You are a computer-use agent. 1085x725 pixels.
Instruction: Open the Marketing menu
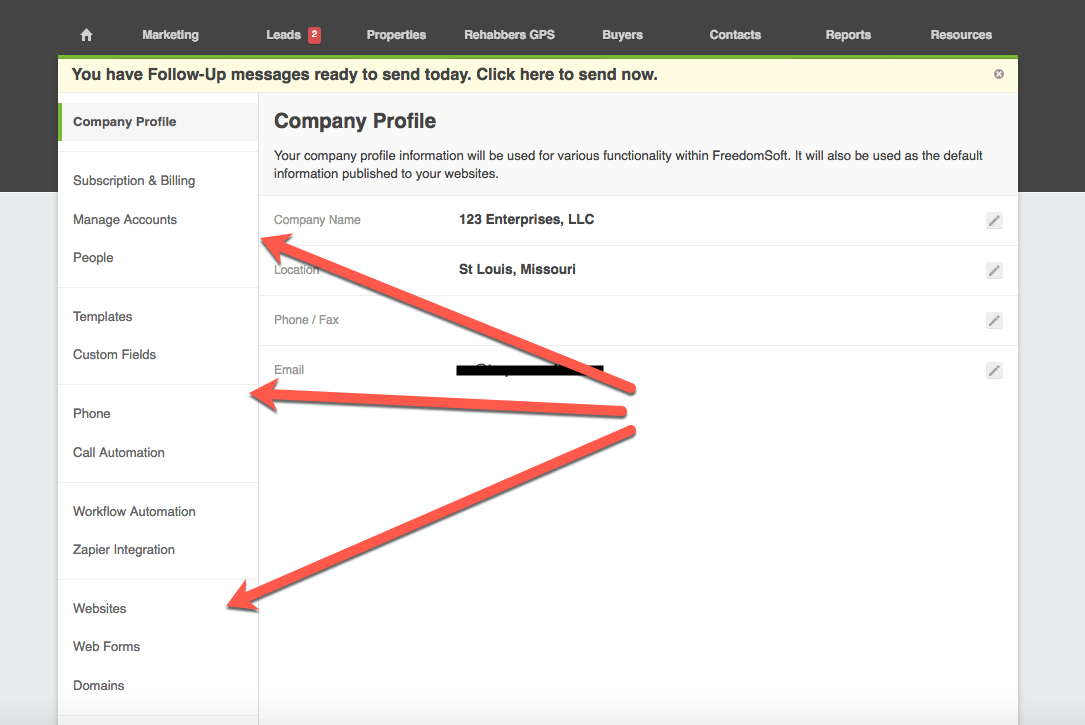click(170, 35)
